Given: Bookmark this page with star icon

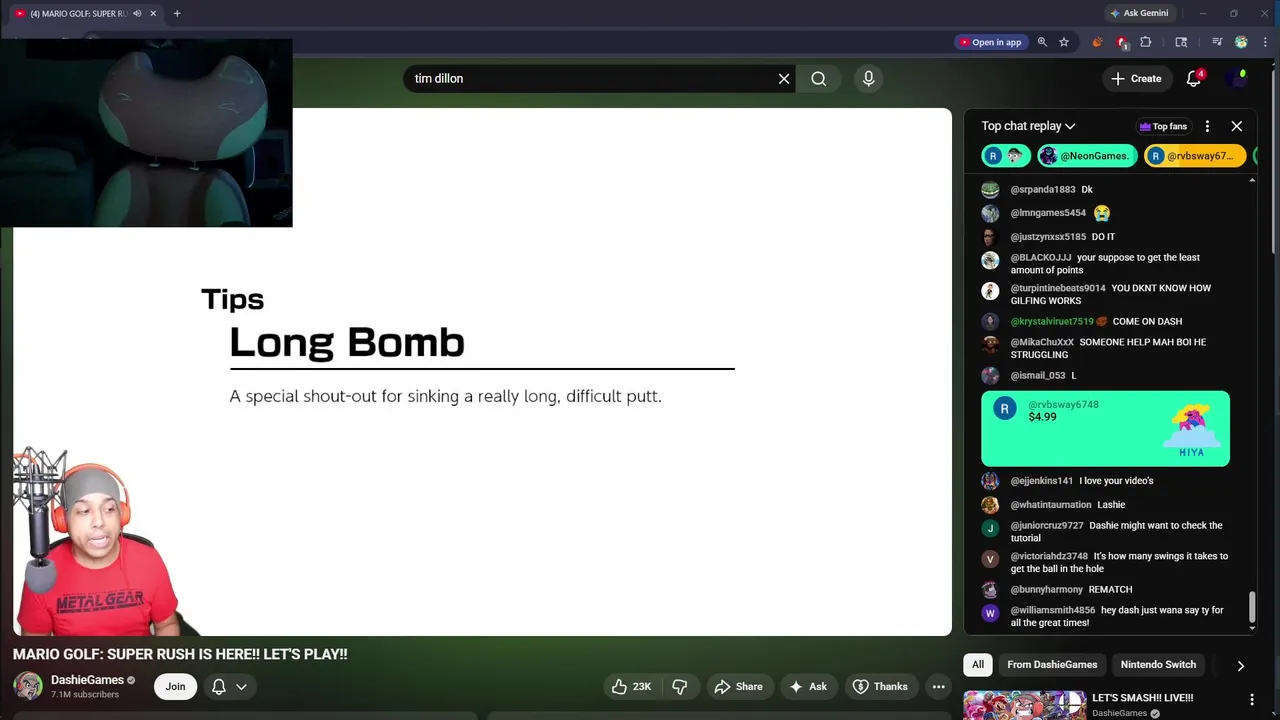Looking at the screenshot, I should tap(1064, 42).
